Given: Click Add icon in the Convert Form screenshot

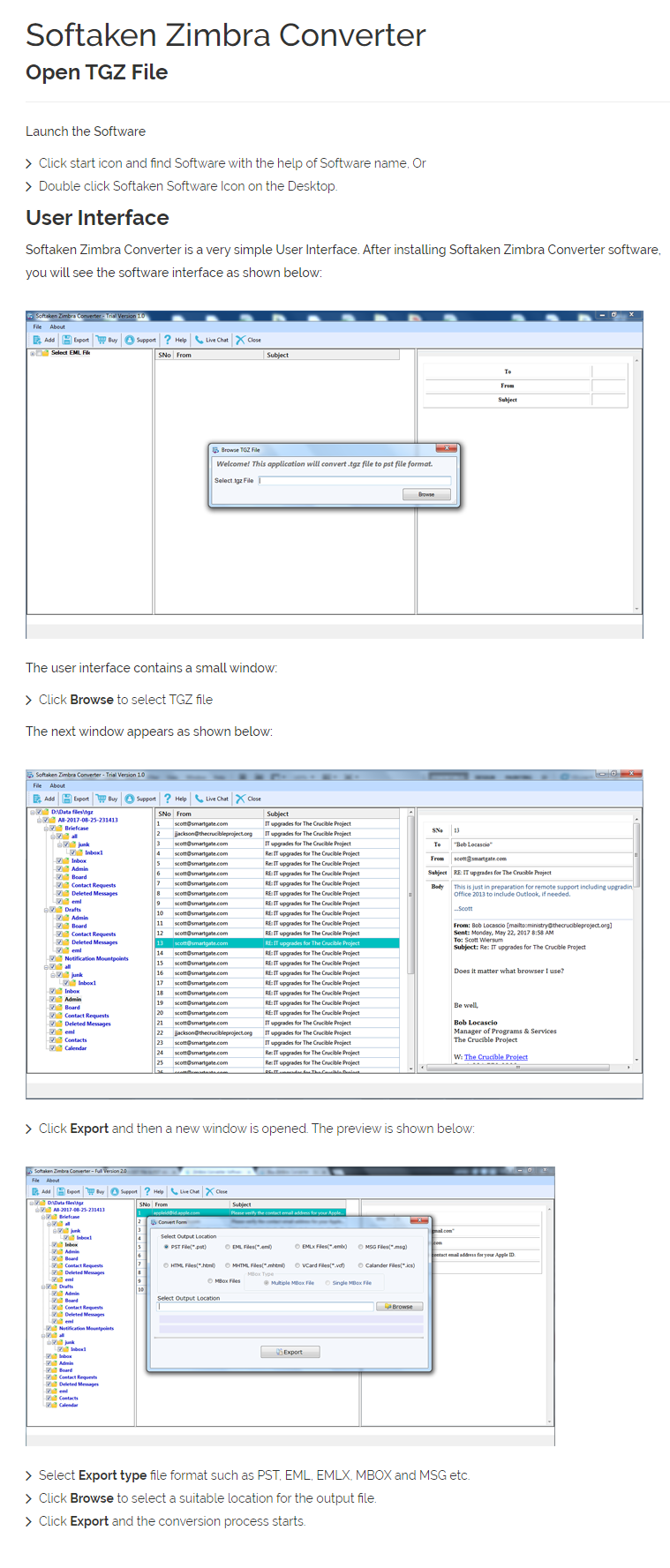Looking at the screenshot, I should (x=36, y=1191).
